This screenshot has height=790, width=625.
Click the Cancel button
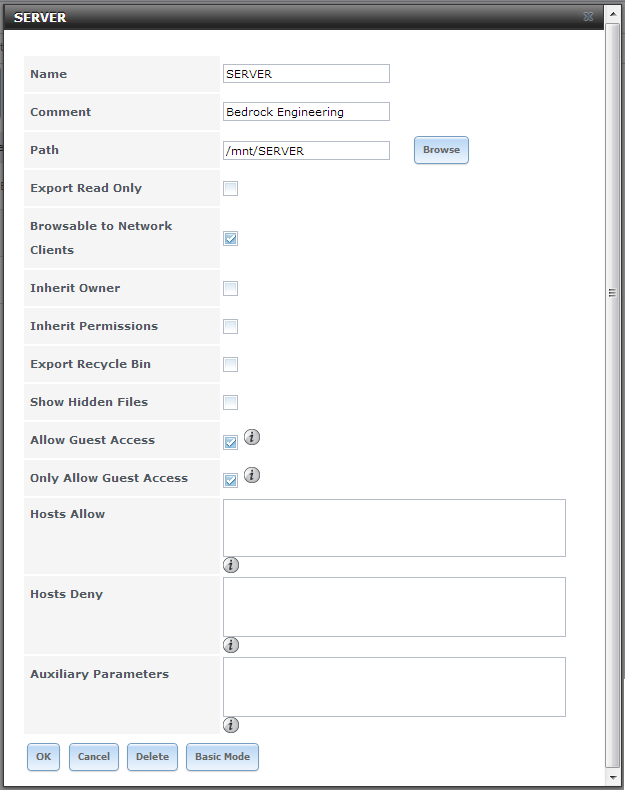tap(94, 757)
